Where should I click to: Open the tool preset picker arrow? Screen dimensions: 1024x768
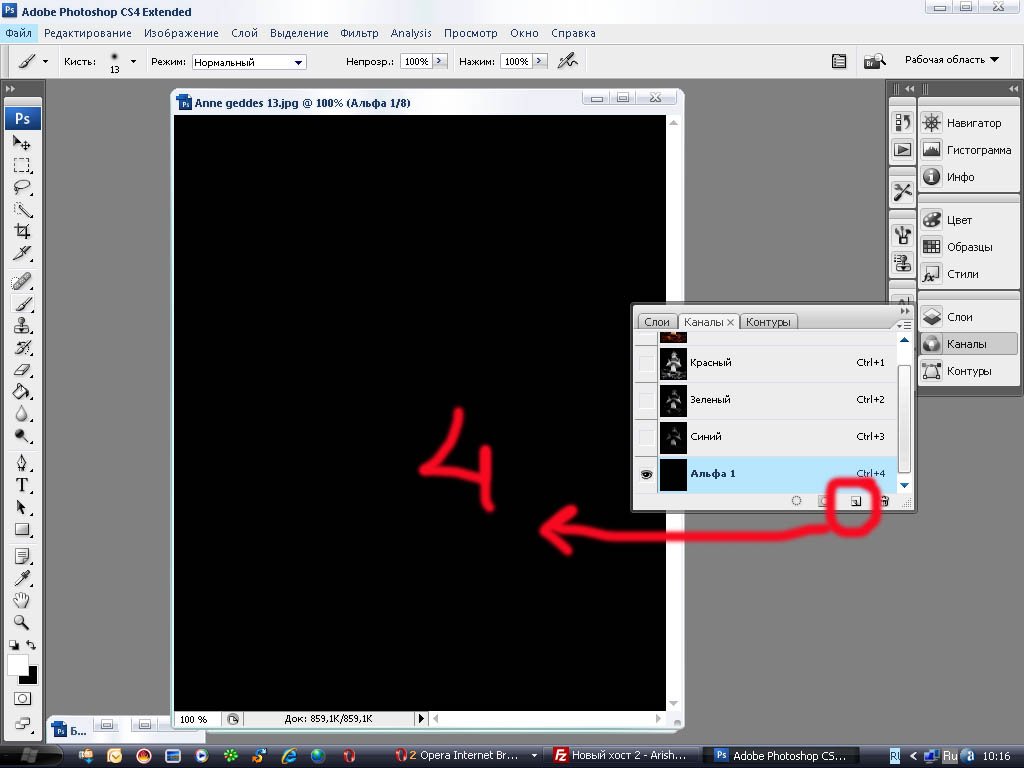pos(45,61)
